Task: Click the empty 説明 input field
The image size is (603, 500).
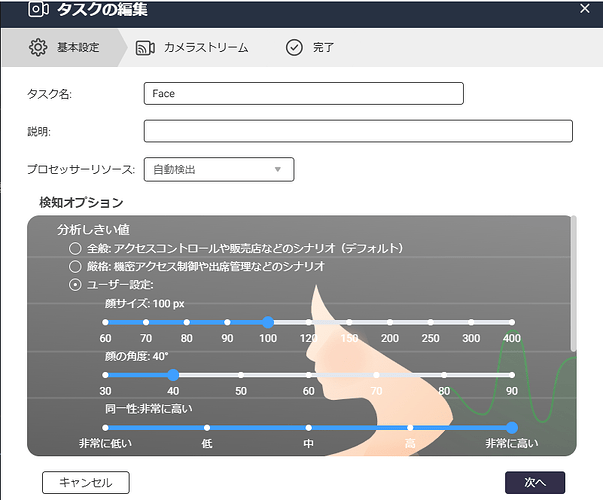Action: coord(358,131)
